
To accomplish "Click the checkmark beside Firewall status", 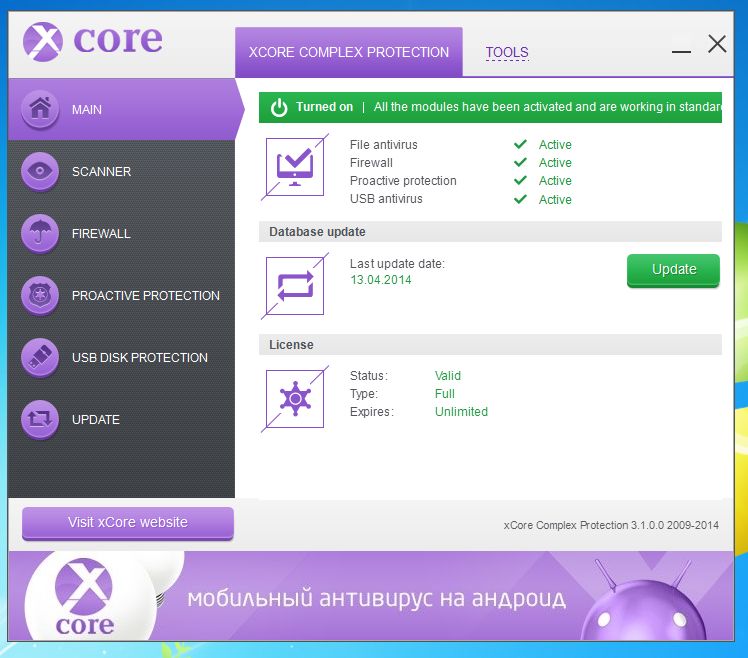I will (520, 162).
